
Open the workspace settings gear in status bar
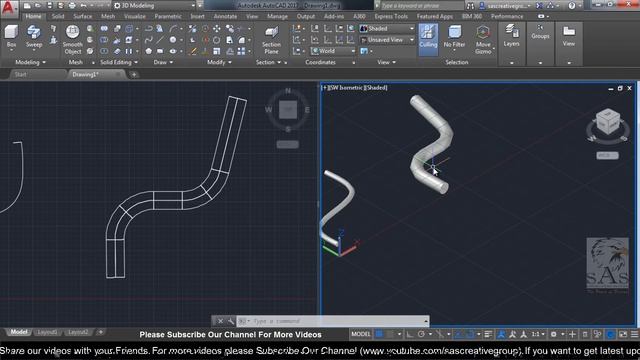tap(553, 334)
